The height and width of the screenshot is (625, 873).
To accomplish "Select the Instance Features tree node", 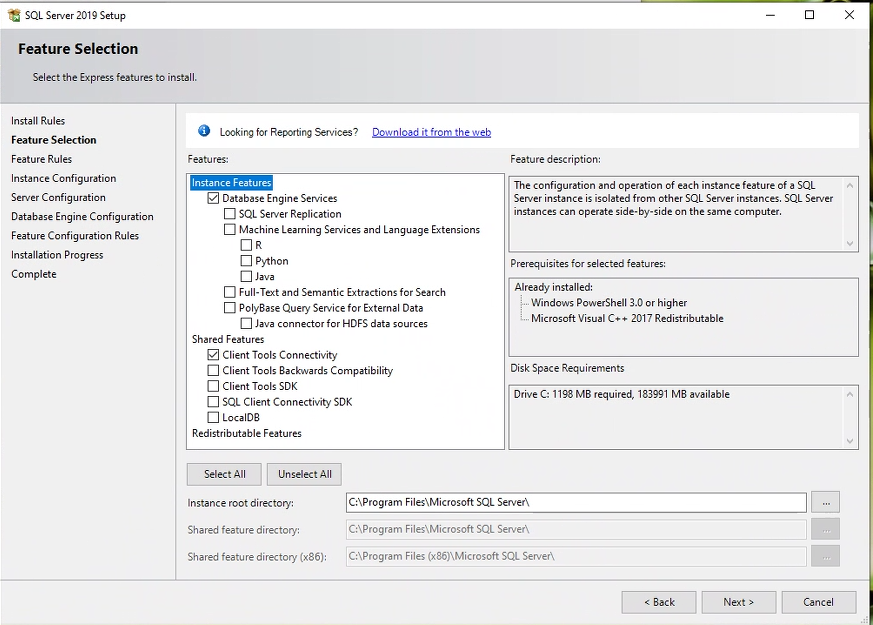I will point(232,183).
